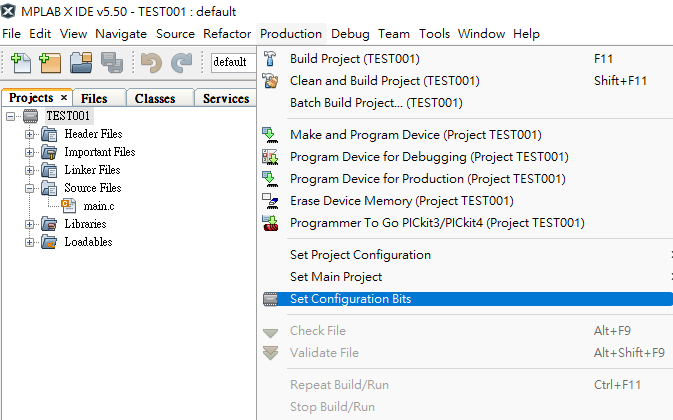Open the Debug menu
The width and height of the screenshot is (673, 420).
[x=350, y=34]
